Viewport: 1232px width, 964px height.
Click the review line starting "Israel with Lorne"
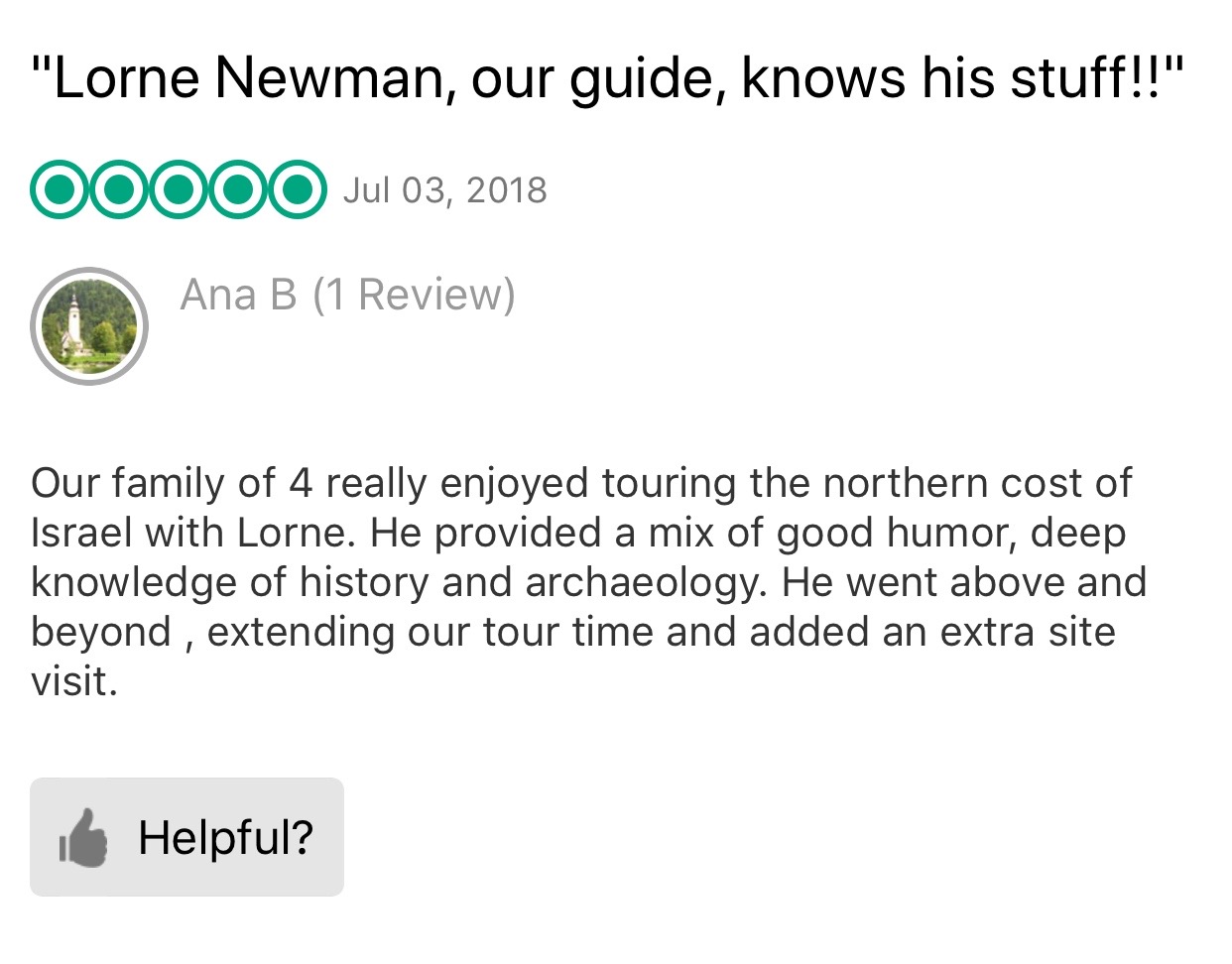point(577,533)
